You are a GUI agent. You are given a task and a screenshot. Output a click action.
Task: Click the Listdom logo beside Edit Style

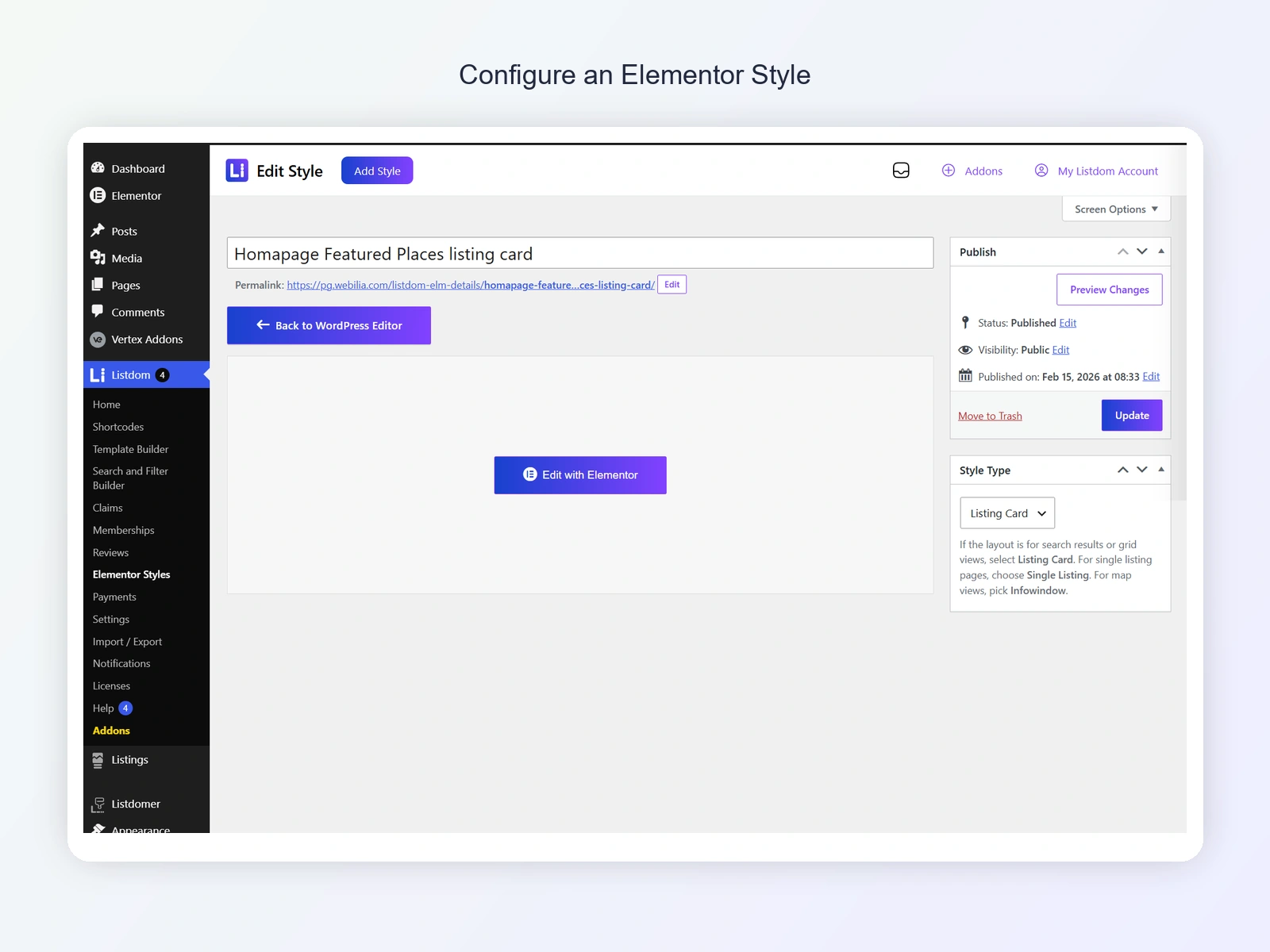pos(237,171)
